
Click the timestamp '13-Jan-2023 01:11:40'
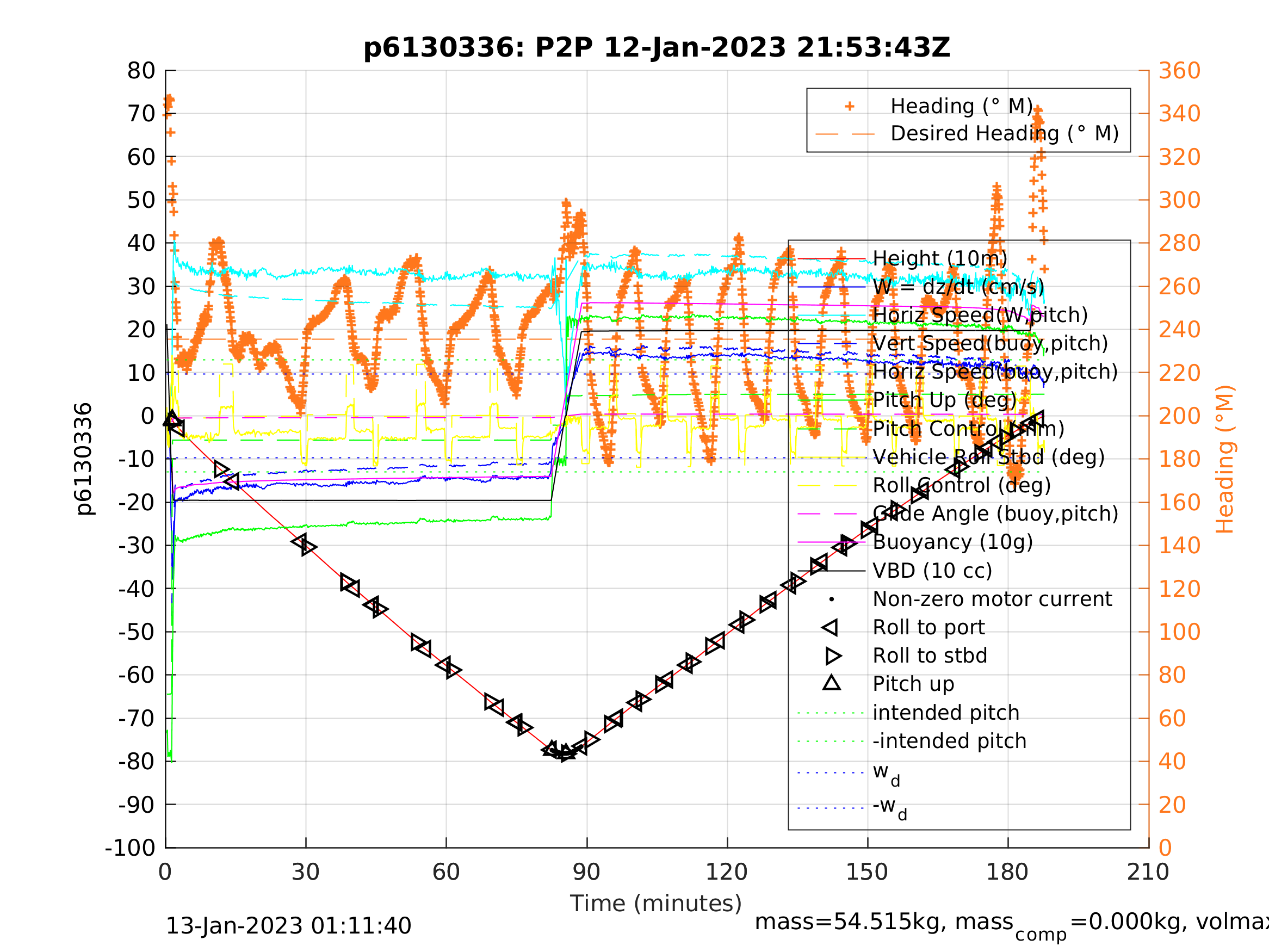pyautogui.click(x=289, y=926)
